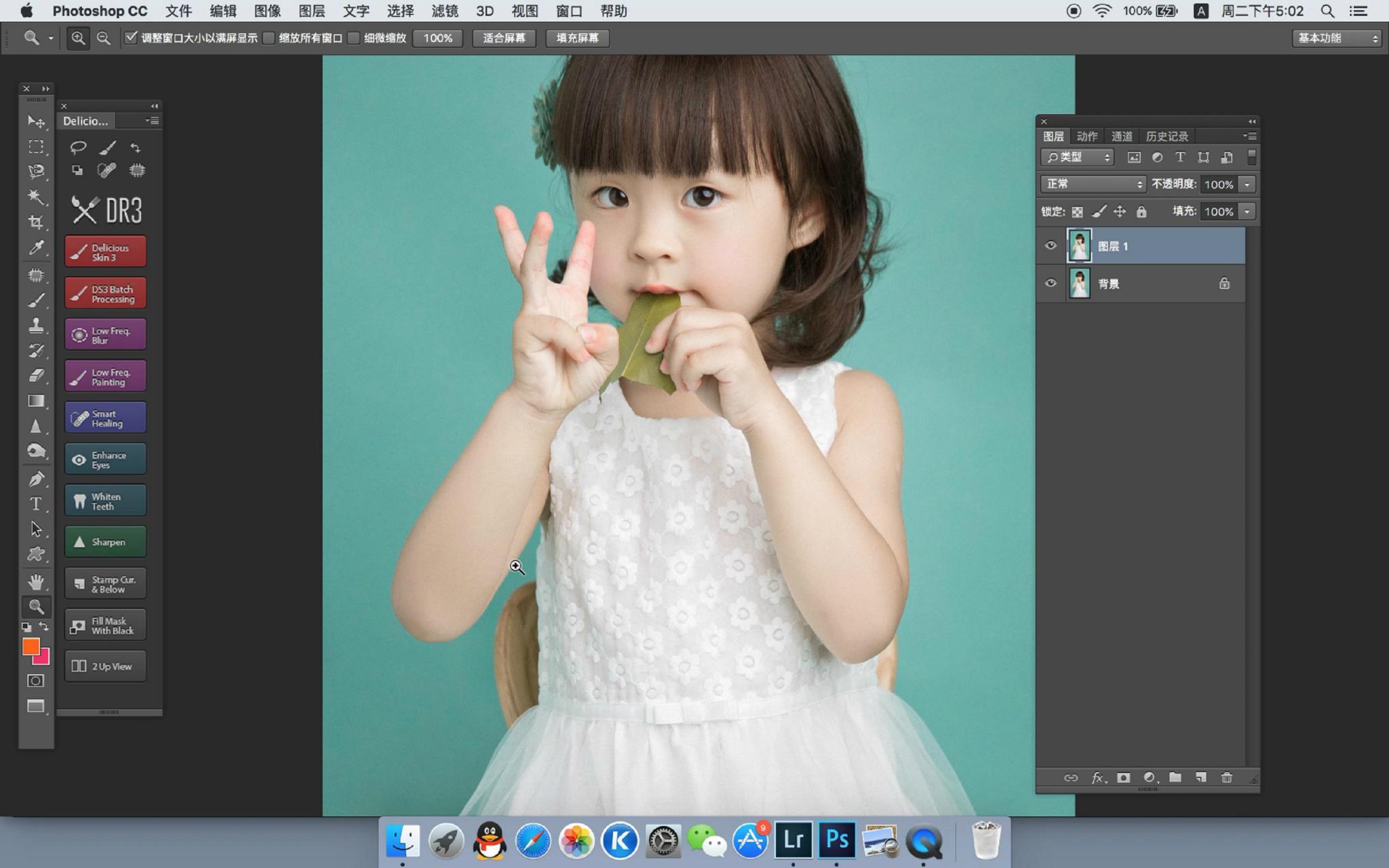This screenshot has width=1389, height=868.
Task: Open the 滤镜 menu
Action: coord(444,11)
